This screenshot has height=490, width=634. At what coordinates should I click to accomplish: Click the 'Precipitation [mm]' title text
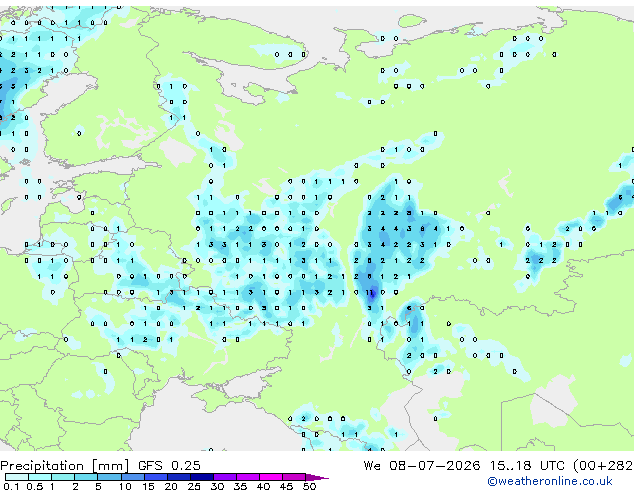pyautogui.click(x=65, y=466)
